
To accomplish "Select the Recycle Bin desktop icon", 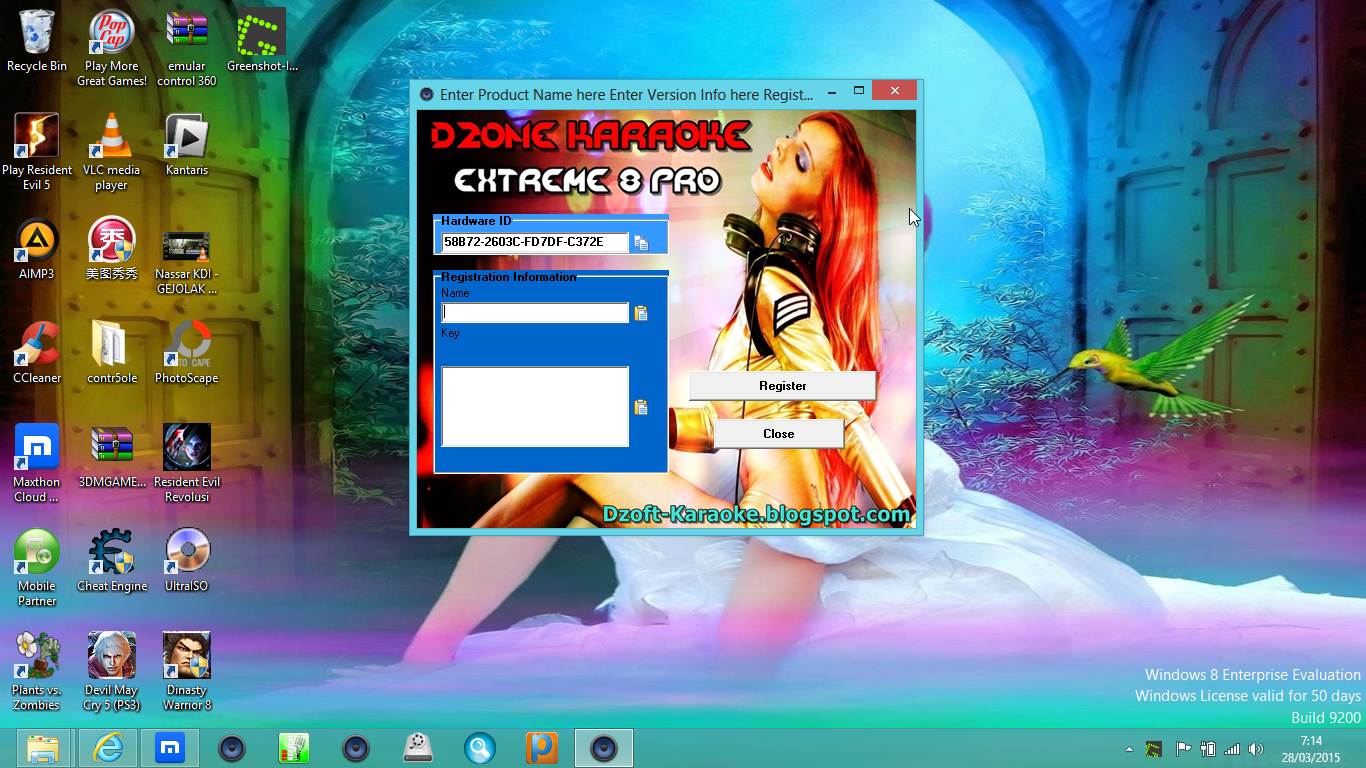I will (37, 41).
